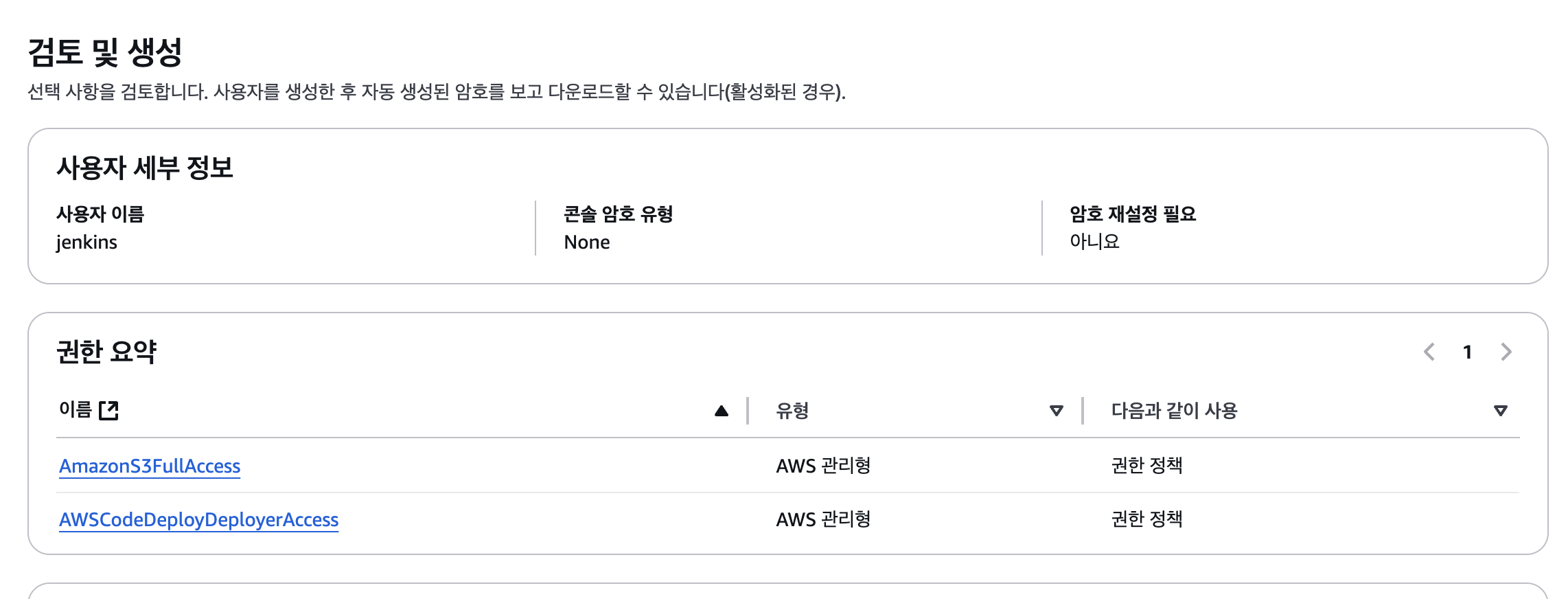Click the 다음과 같이 사용 column header label
Image resolution: width=1568 pixels, height=599 pixels.
1173,411
